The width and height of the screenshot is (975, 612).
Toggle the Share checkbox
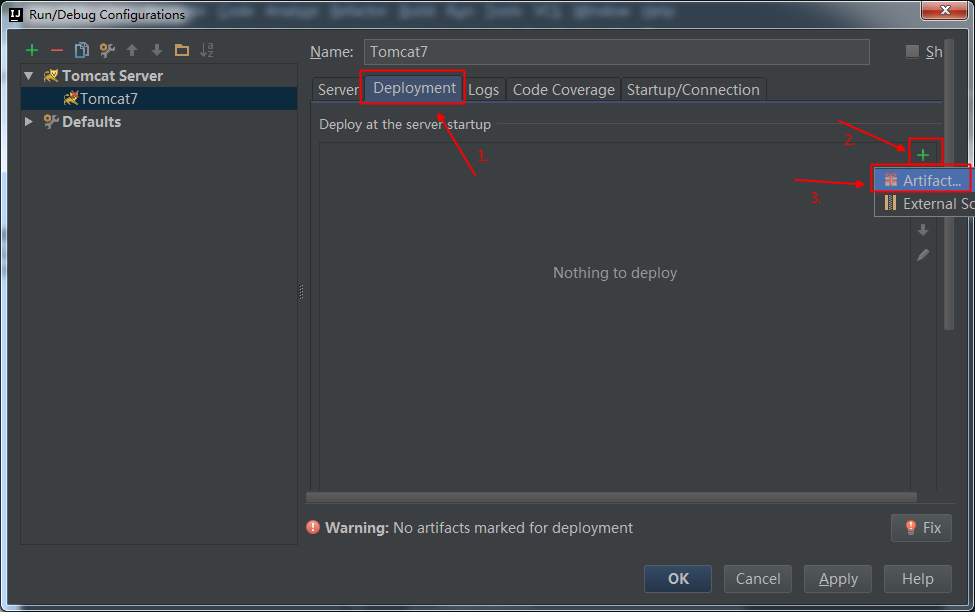tap(912, 52)
